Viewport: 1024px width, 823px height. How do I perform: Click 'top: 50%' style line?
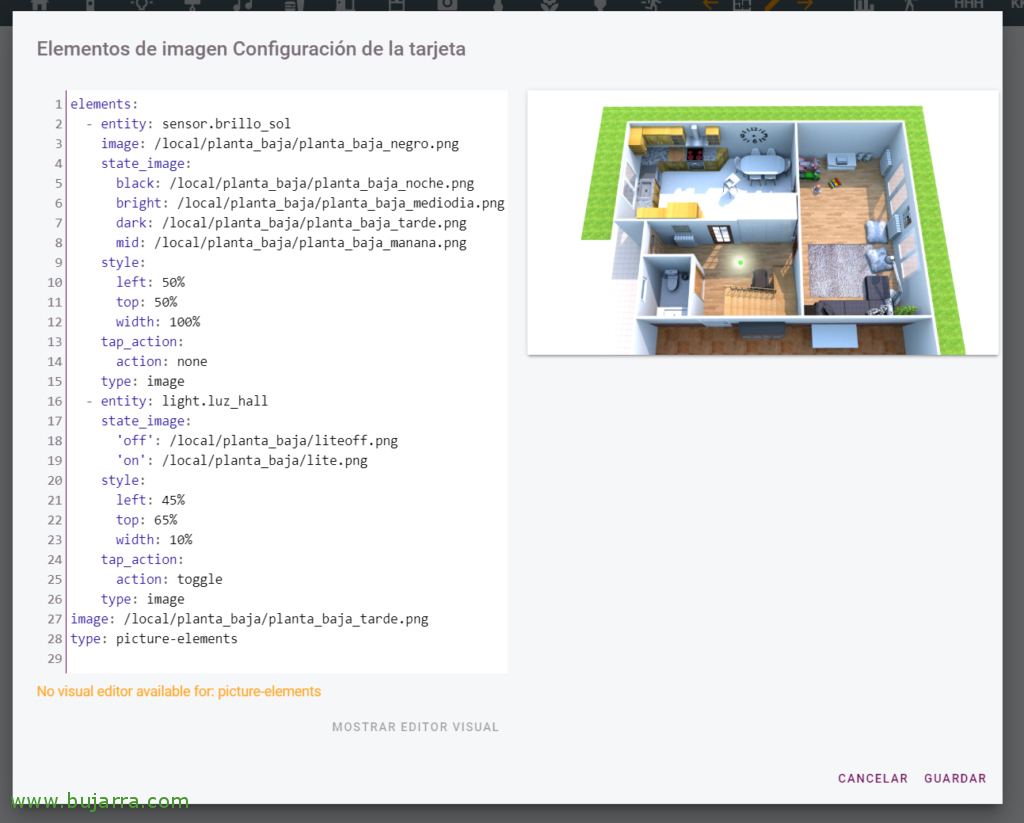coord(146,302)
